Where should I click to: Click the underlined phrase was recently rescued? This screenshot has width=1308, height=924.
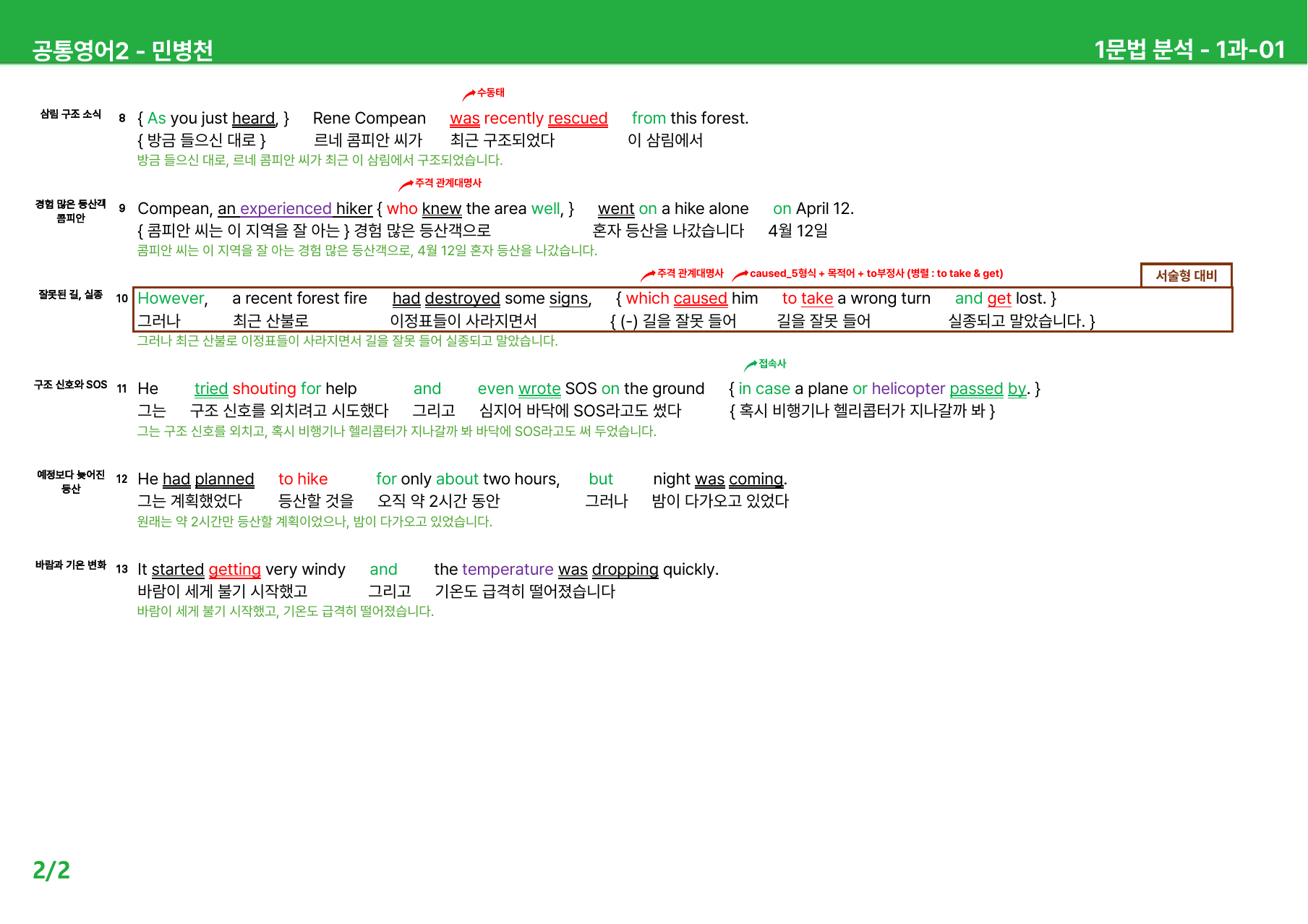pos(529,119)
